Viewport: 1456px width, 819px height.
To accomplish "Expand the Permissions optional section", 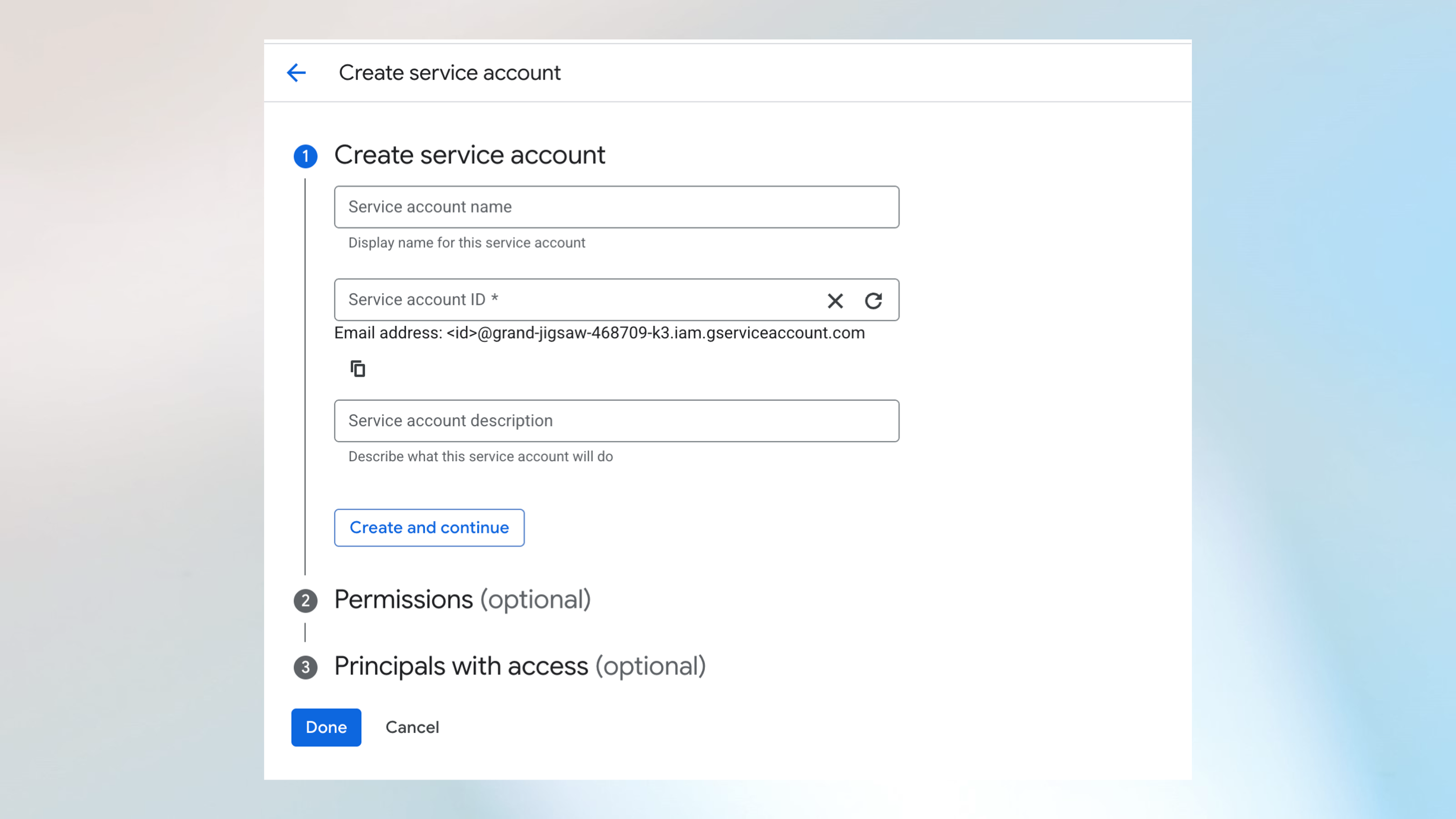I will pos(462,600).
